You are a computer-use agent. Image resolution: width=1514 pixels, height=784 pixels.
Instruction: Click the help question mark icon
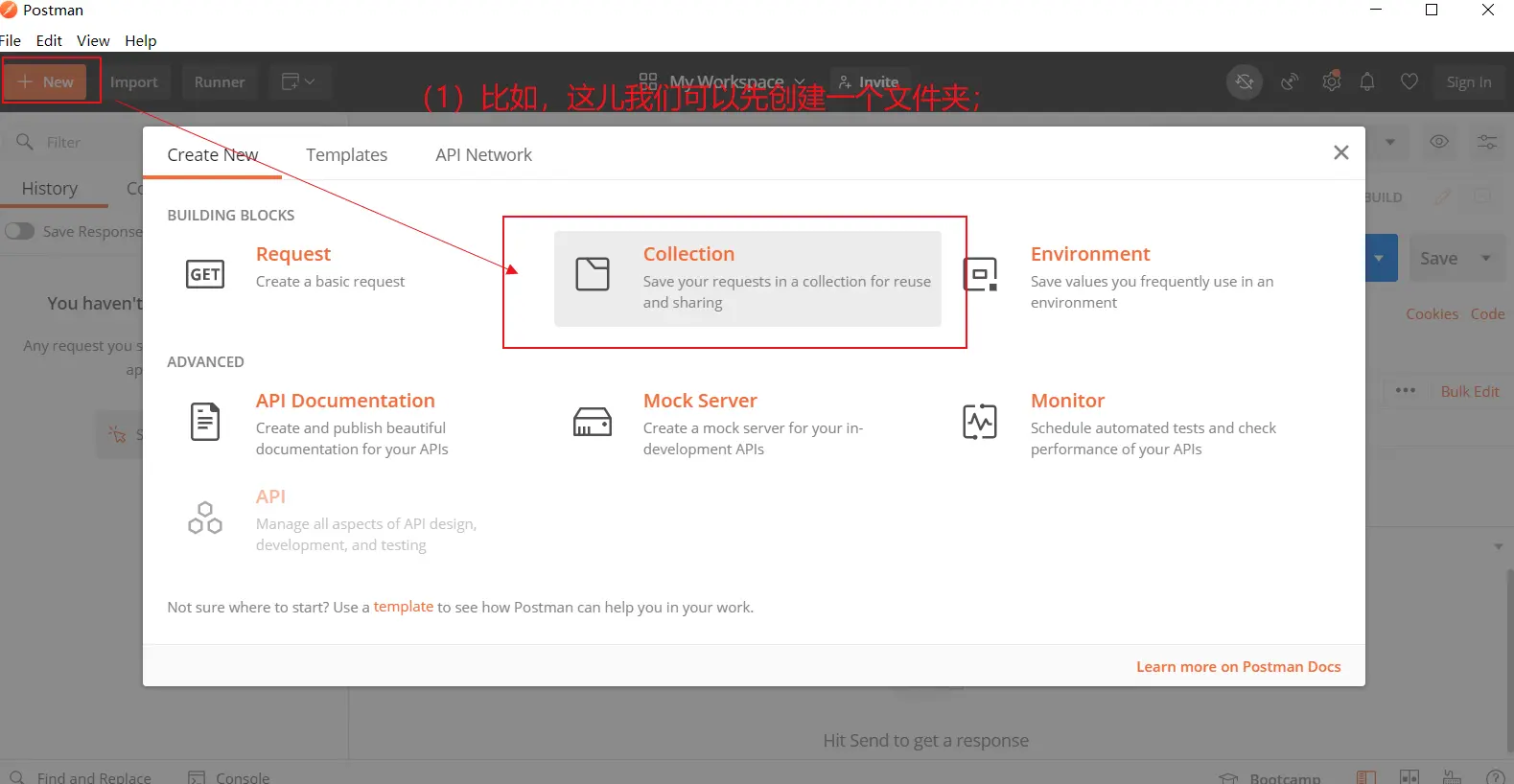1495,777
